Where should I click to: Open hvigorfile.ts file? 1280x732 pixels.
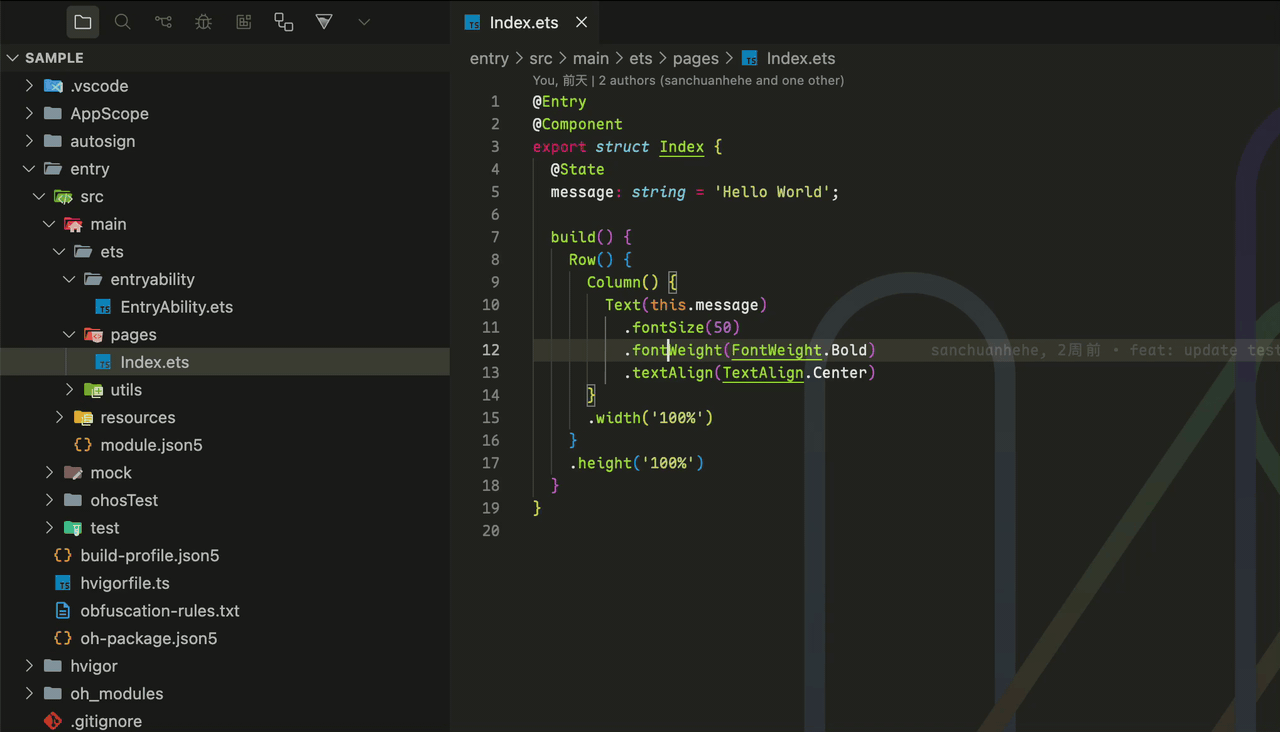(125, 583)
